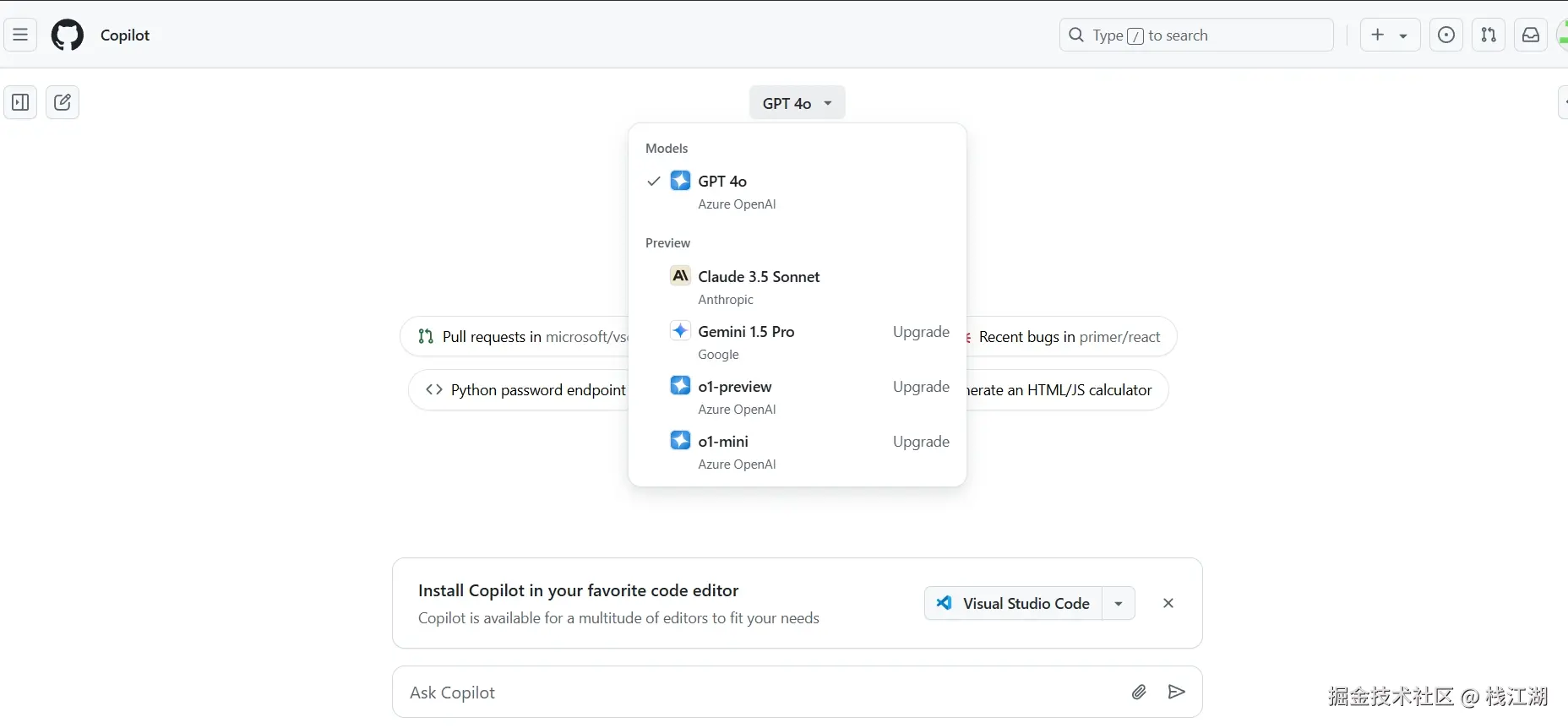Click the Visual Studio Code button
Viewport: 1568px width, 728px height.
(1013, 603)
